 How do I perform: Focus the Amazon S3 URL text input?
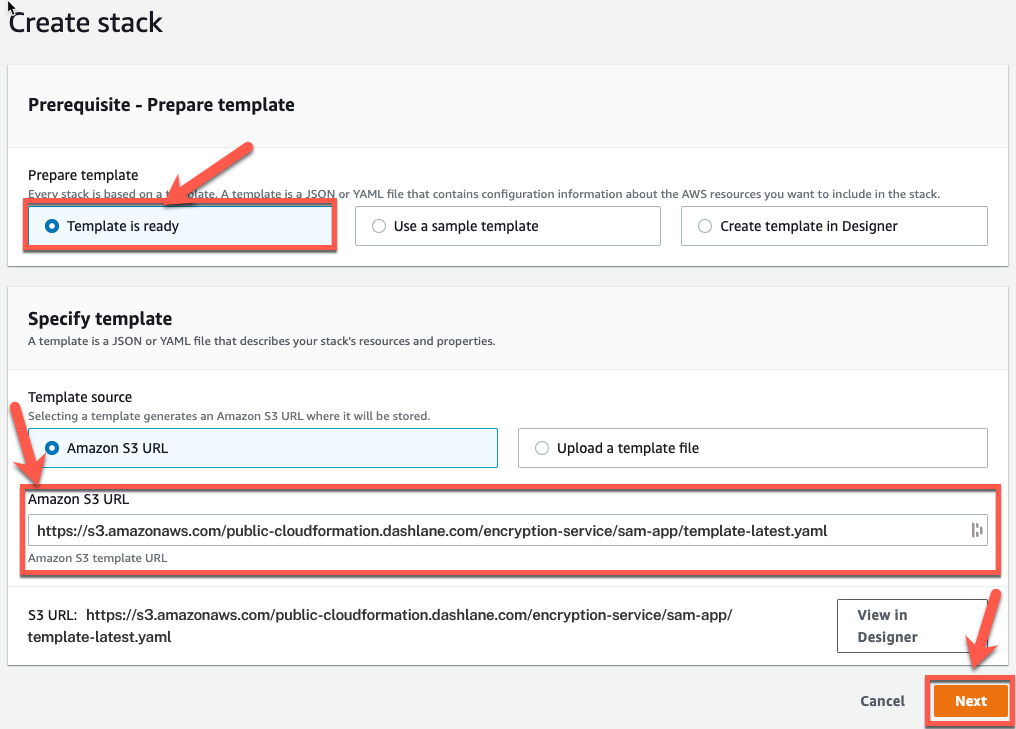tap(507, 531)
